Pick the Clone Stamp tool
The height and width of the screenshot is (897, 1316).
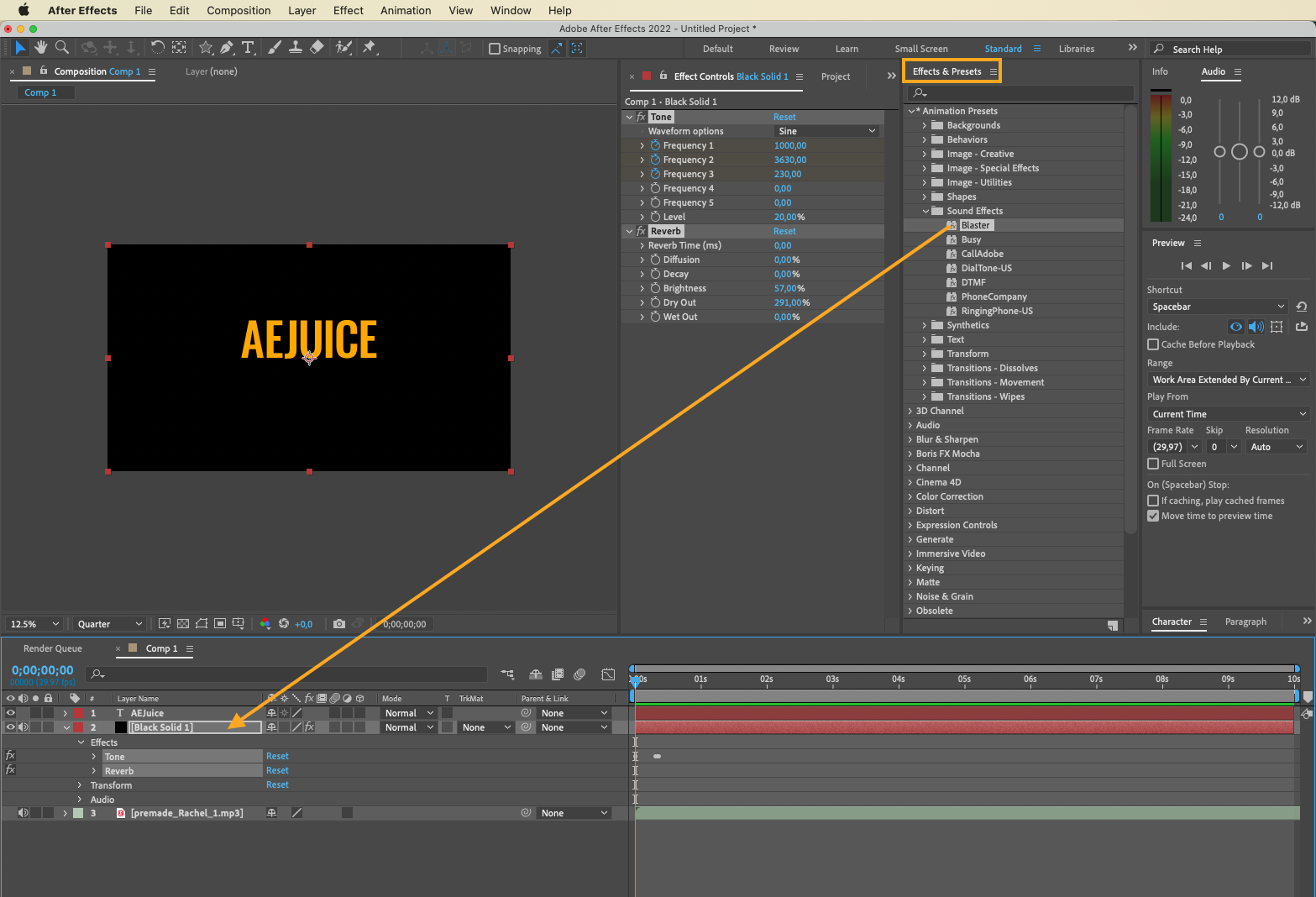tap(296, 48)
